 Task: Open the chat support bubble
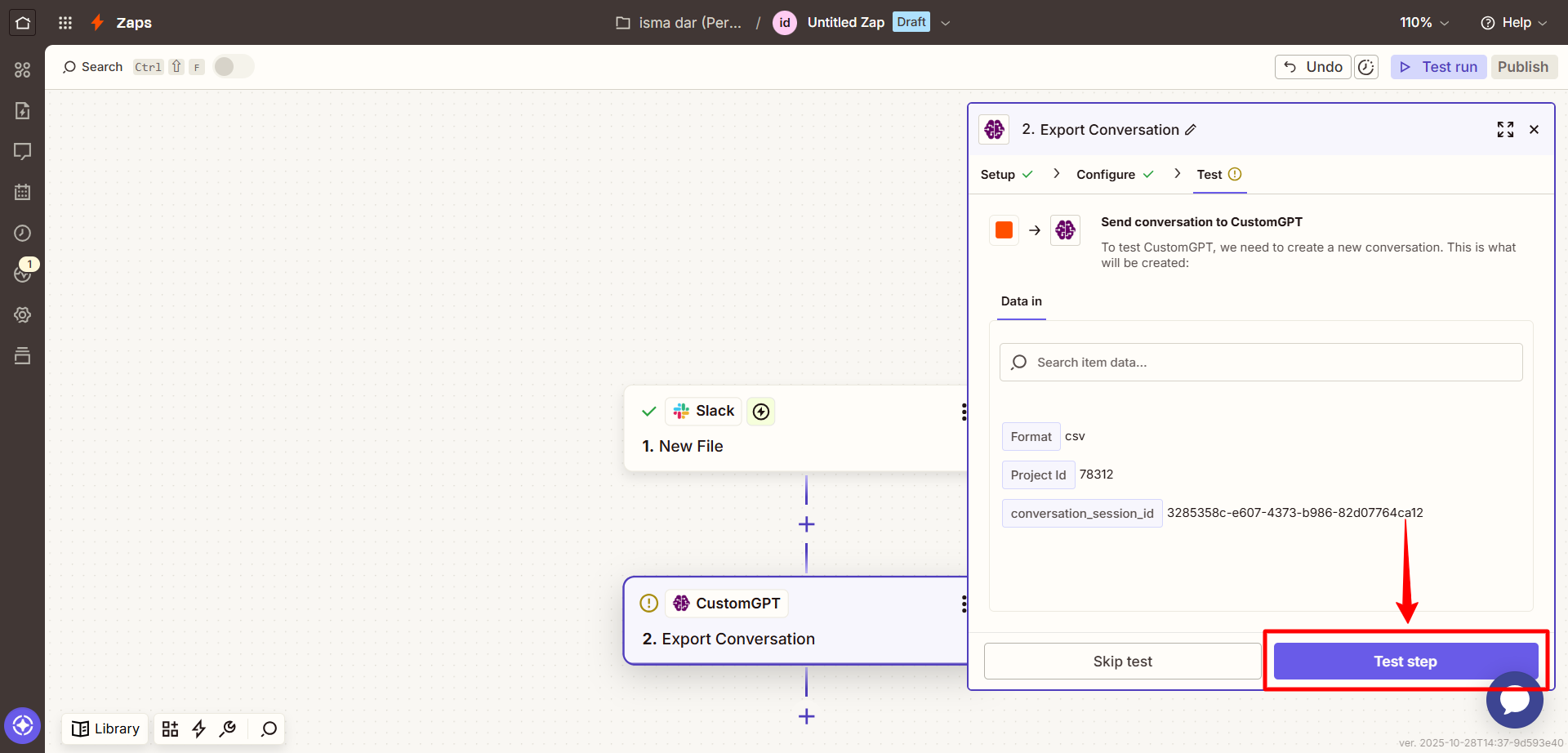pos(1514,700)
